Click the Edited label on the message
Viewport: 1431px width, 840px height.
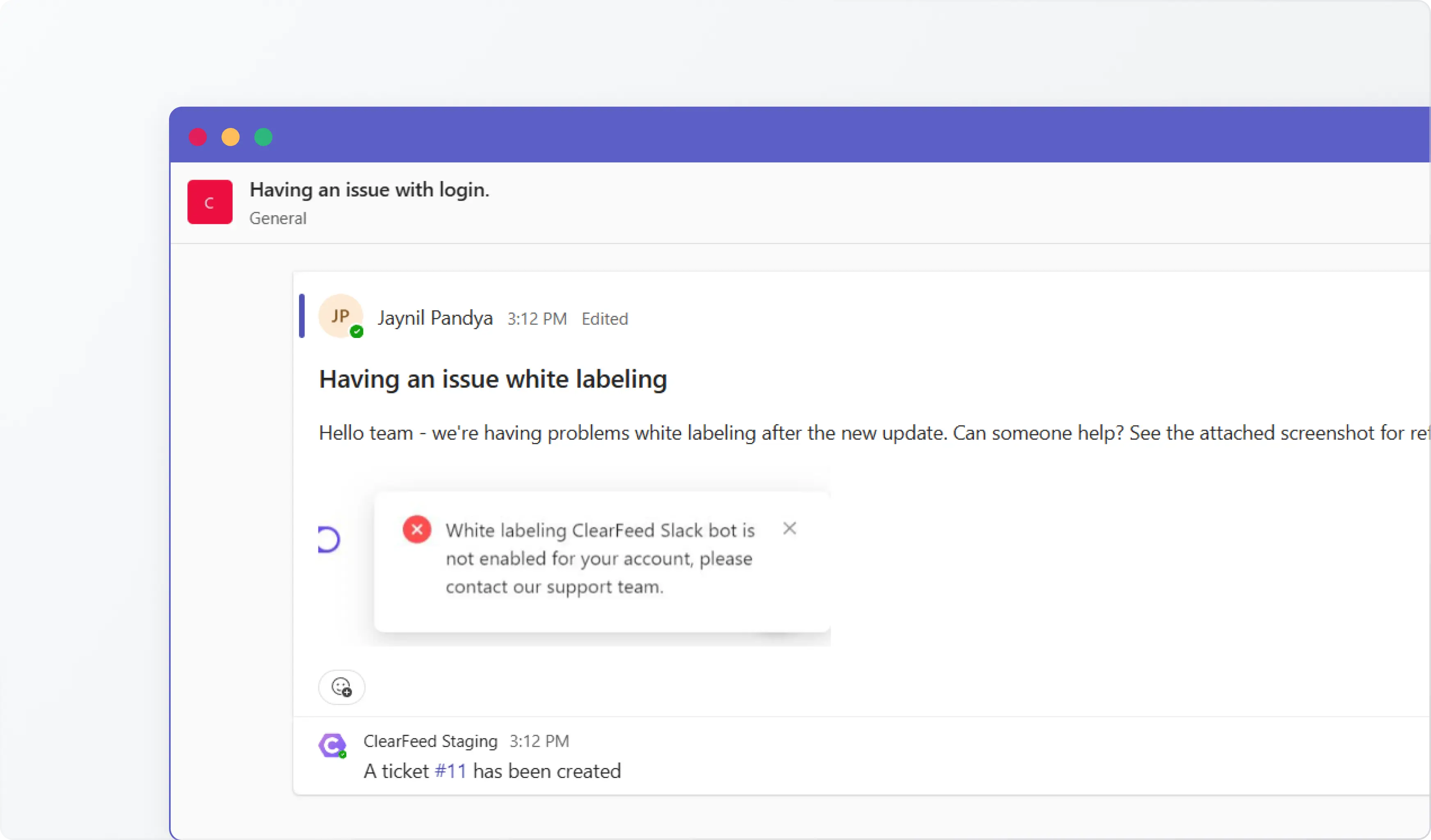[x=604, y=319]
